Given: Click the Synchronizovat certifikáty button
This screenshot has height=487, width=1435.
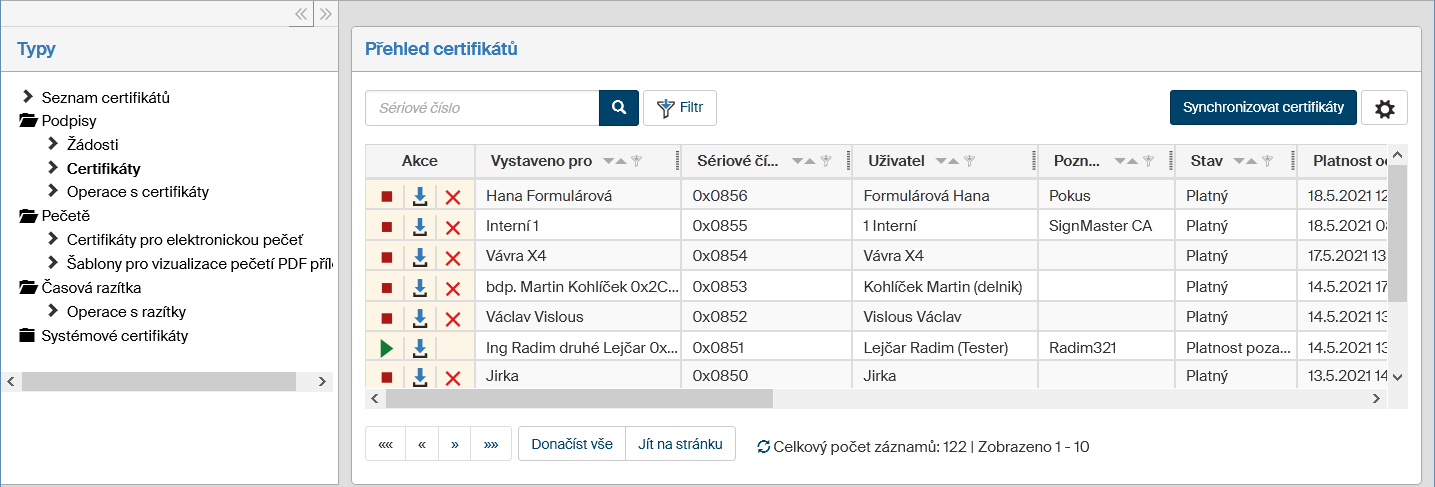Looking at the screenshot, I should [1262, 108].
